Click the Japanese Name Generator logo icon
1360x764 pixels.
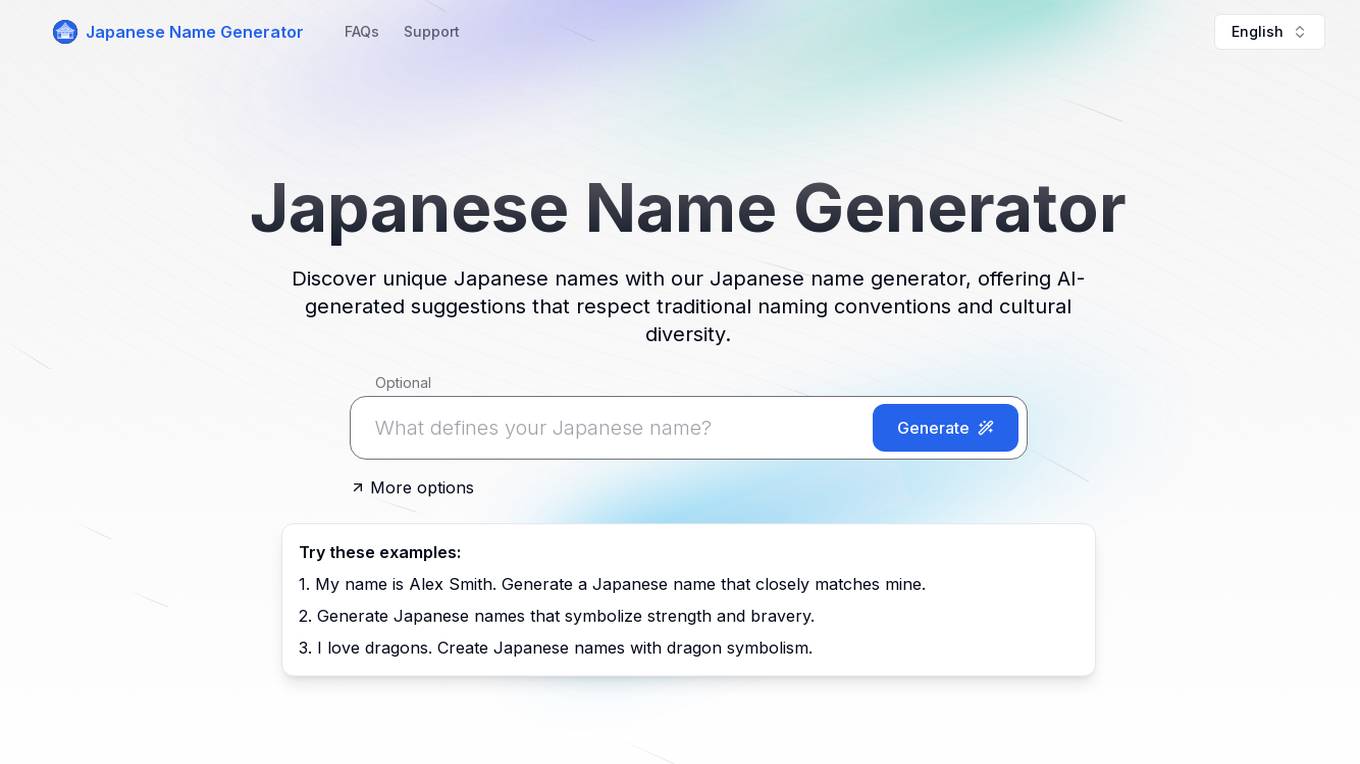65,32
